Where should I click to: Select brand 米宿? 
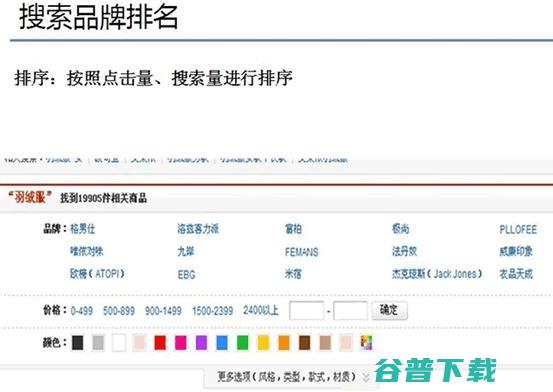(x=293, y=274)
